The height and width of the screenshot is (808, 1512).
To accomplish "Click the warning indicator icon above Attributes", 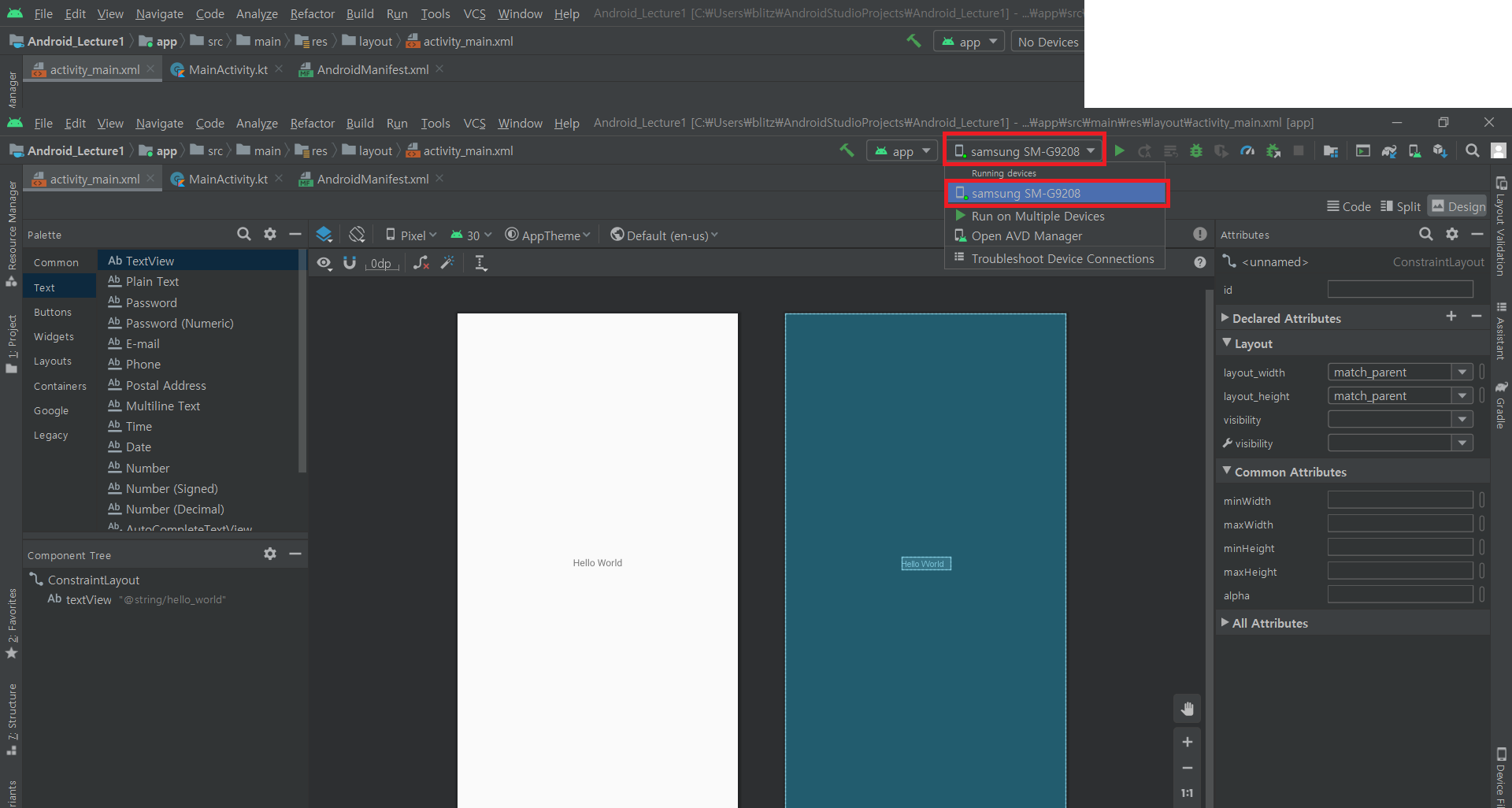I will [1199, 234].
